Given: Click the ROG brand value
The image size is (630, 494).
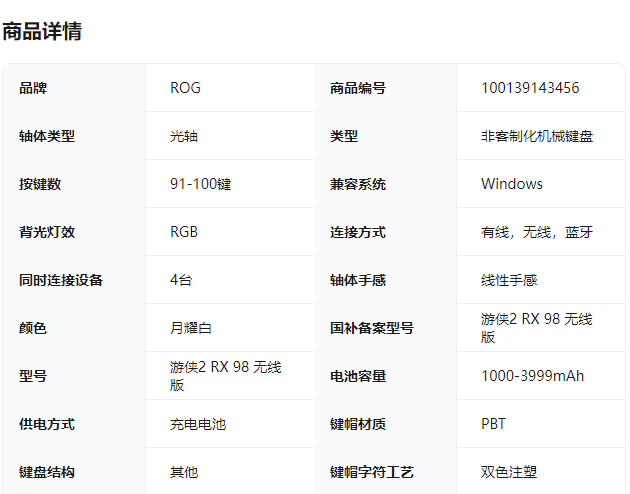Looking at the screenshot, I should [185, 88].
